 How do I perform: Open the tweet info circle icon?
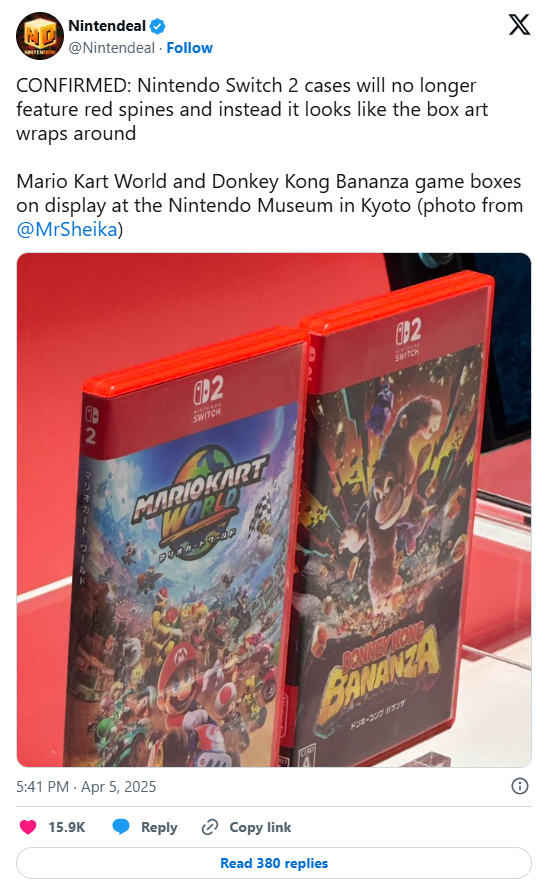519,786
